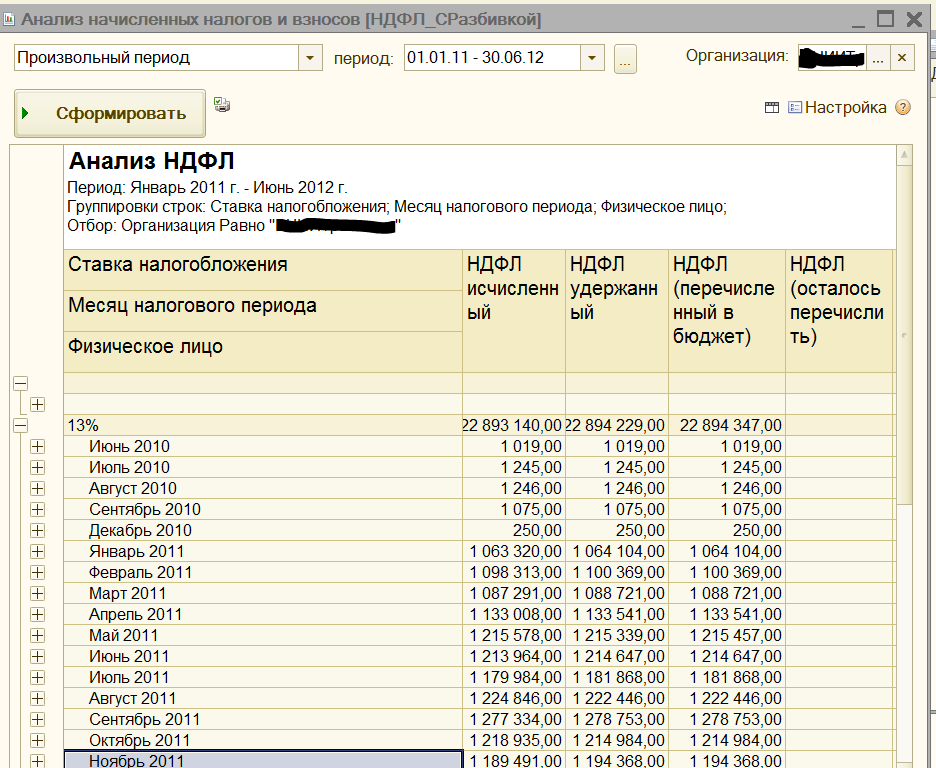Image resolution: width=936 pixels, height=768 pixels.
Task: Click the НДФЛ исчисленный column header
Action: pos(513,310)
